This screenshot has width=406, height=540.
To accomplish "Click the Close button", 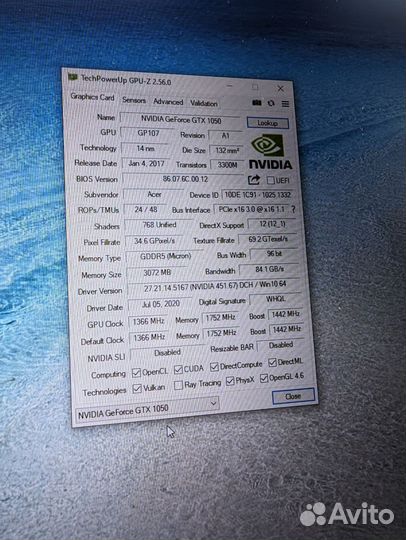I will 293,396.
